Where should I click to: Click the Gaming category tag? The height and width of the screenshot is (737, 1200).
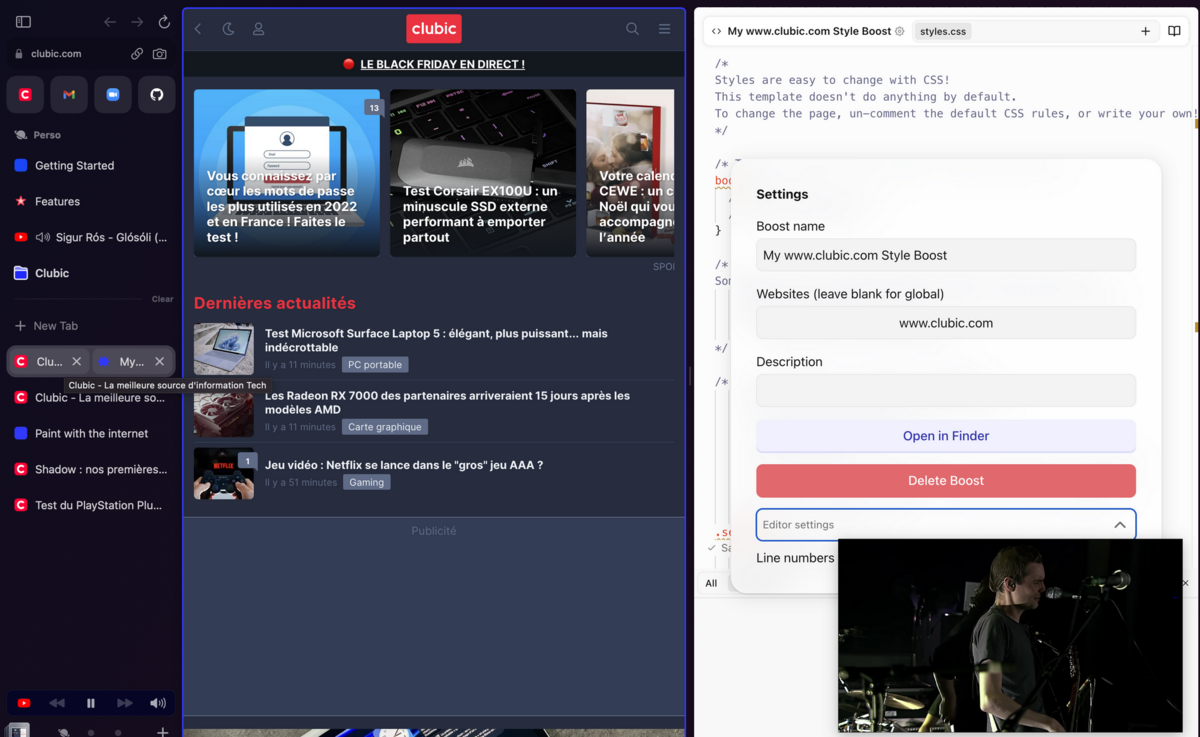367,482
